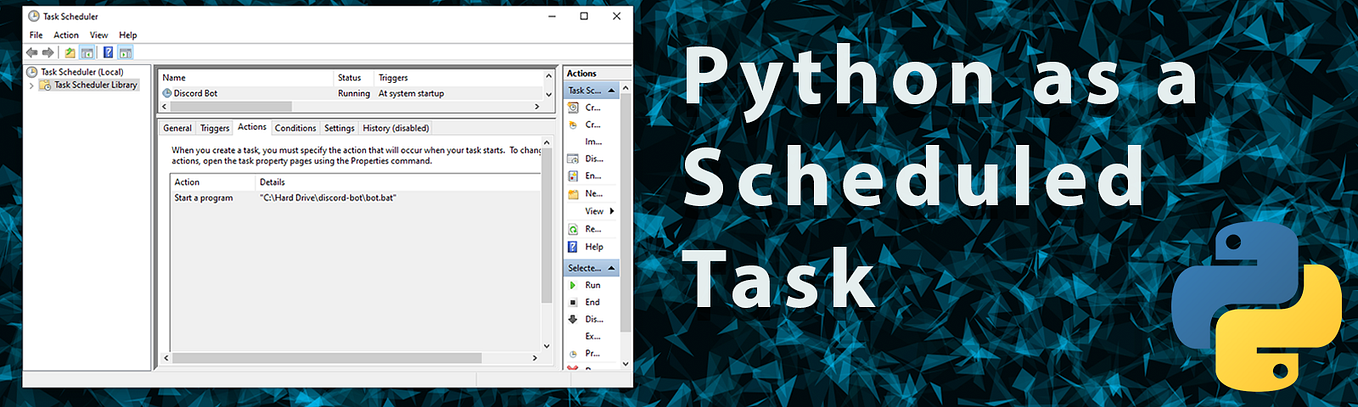Screen dimensions: 1358x407
Task: Toggle Show/Hide Console Tree toolbar button
Action: click(87, 52)
